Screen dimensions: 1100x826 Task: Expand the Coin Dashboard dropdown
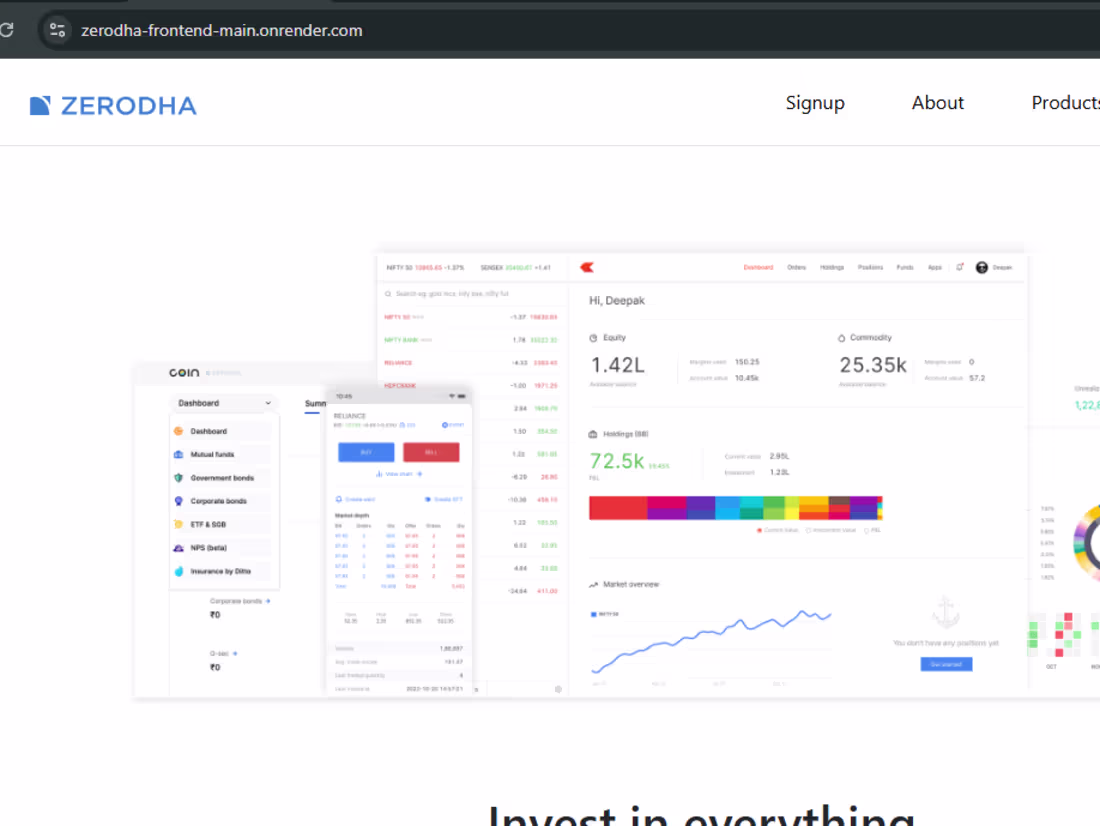[x=223, y=403]
